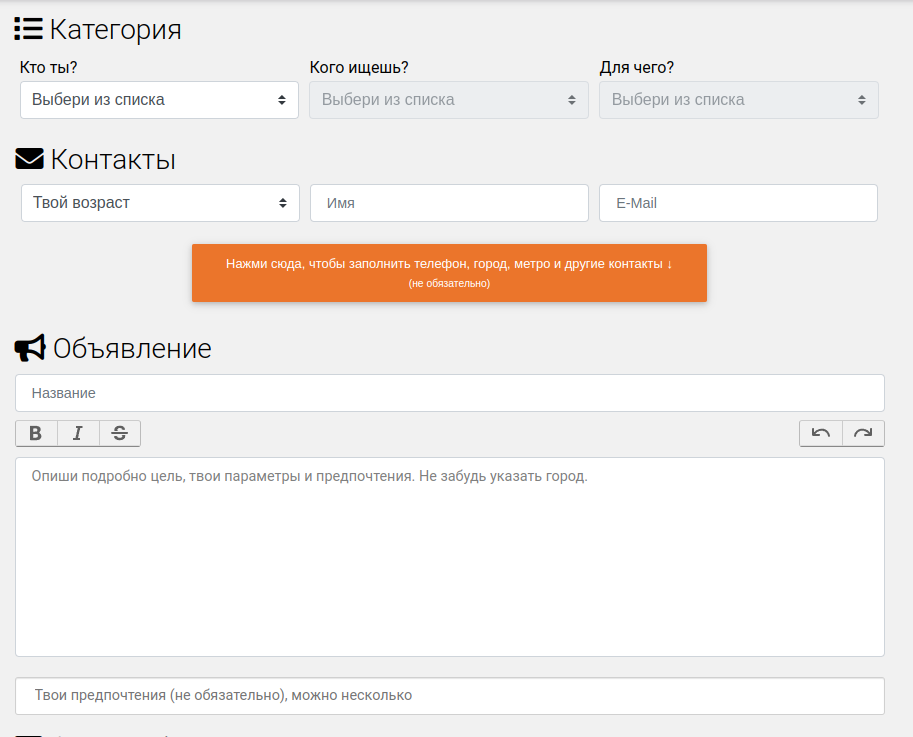Redo the last undone editor action
The height and width of the screenshot is (737, 913).
[x=863, y=433]
